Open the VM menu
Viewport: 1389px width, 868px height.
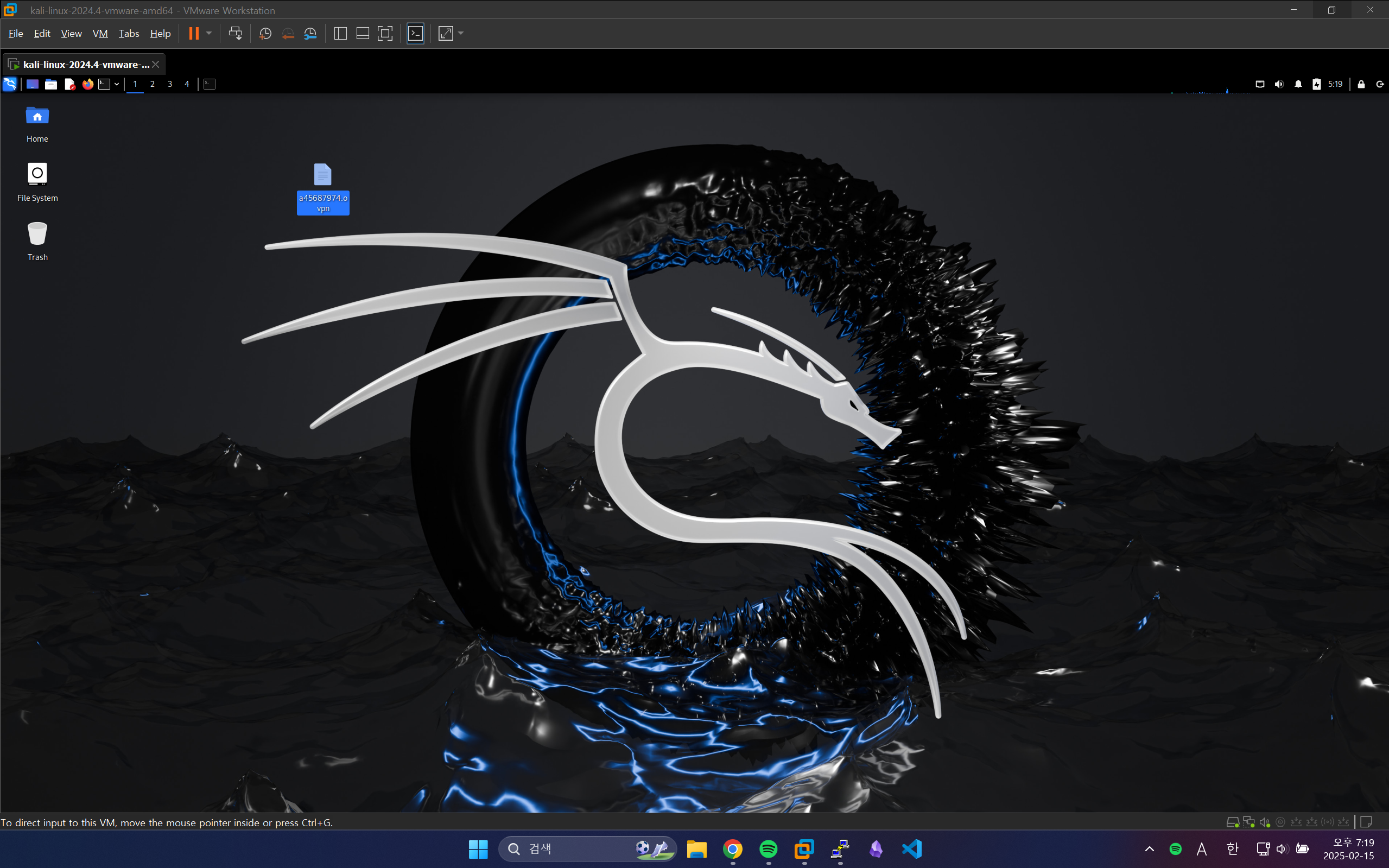pos(100,33)
